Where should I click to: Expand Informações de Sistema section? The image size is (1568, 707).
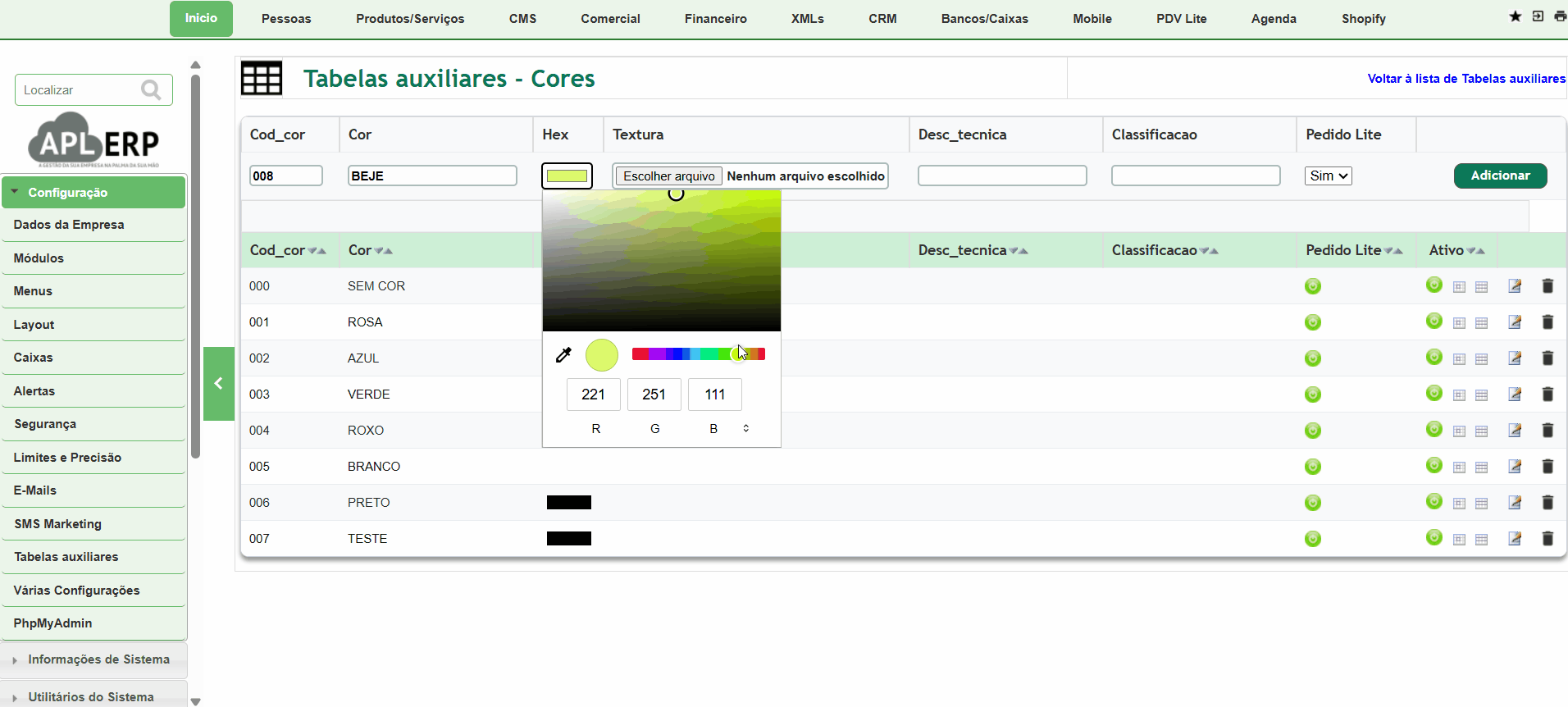pos(93,659)
